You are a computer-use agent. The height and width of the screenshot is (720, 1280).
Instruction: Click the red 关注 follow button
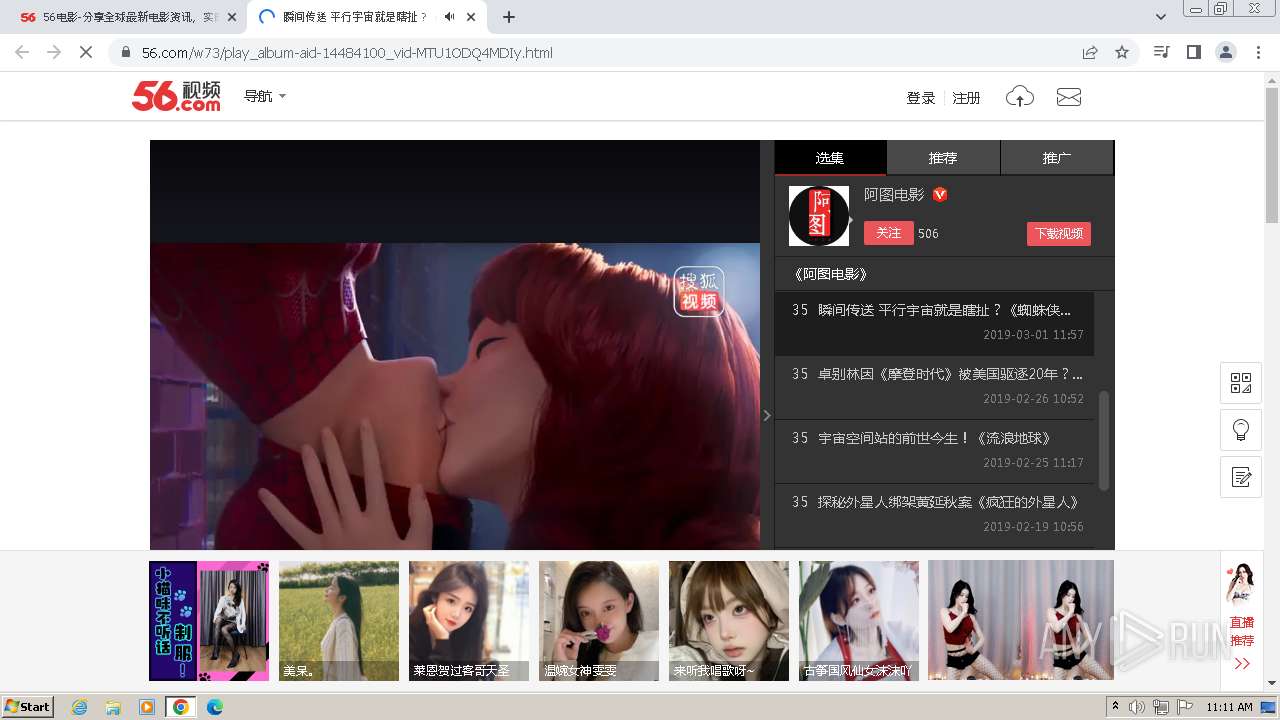click(889, 233)
